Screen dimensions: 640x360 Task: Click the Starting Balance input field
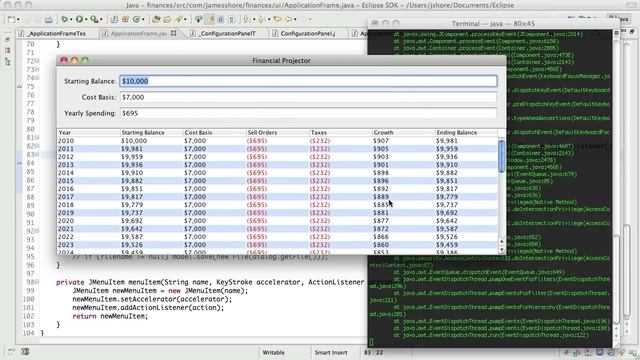pyautogui.click(x=308, y=81)
